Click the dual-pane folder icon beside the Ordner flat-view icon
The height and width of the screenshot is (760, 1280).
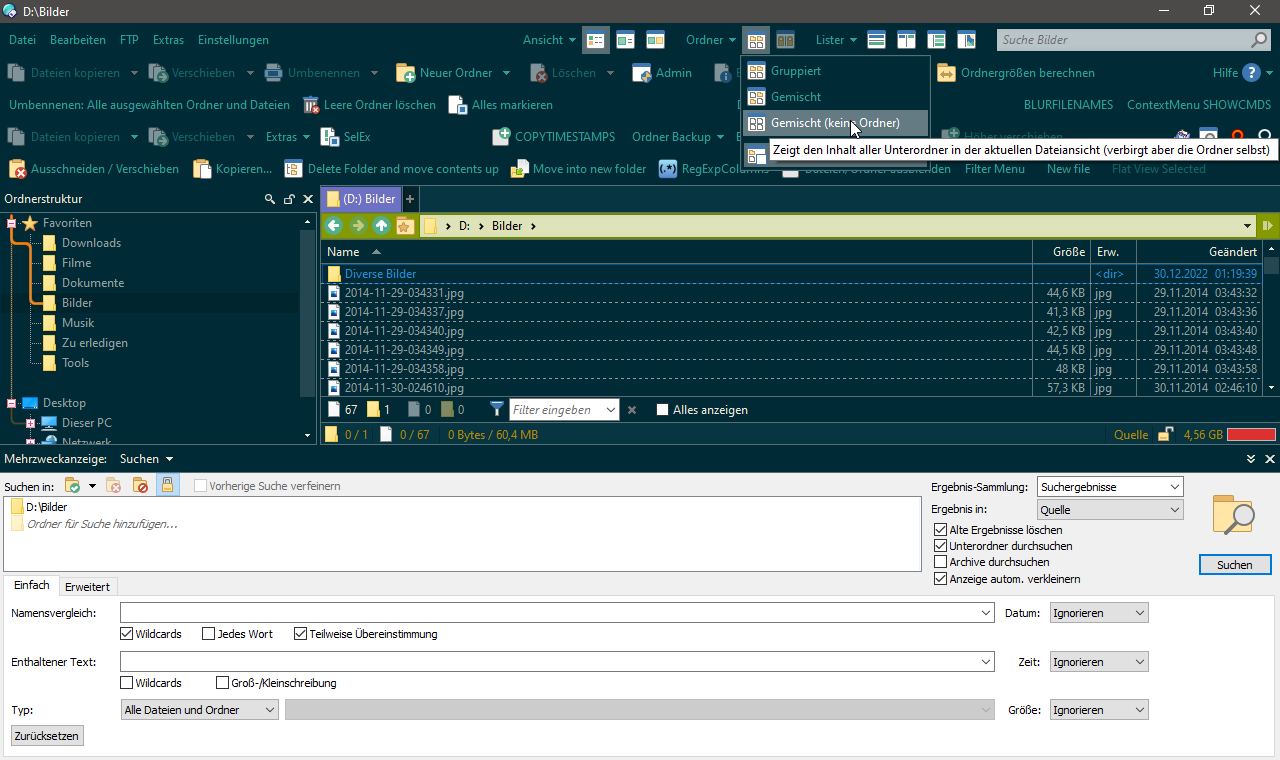[785, 40]
